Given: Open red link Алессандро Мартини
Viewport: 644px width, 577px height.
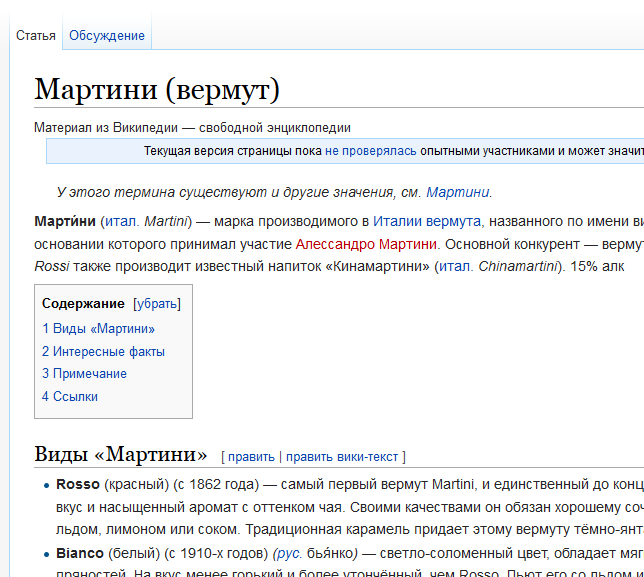Looking at the screenshot, I should tap(366, 244).
